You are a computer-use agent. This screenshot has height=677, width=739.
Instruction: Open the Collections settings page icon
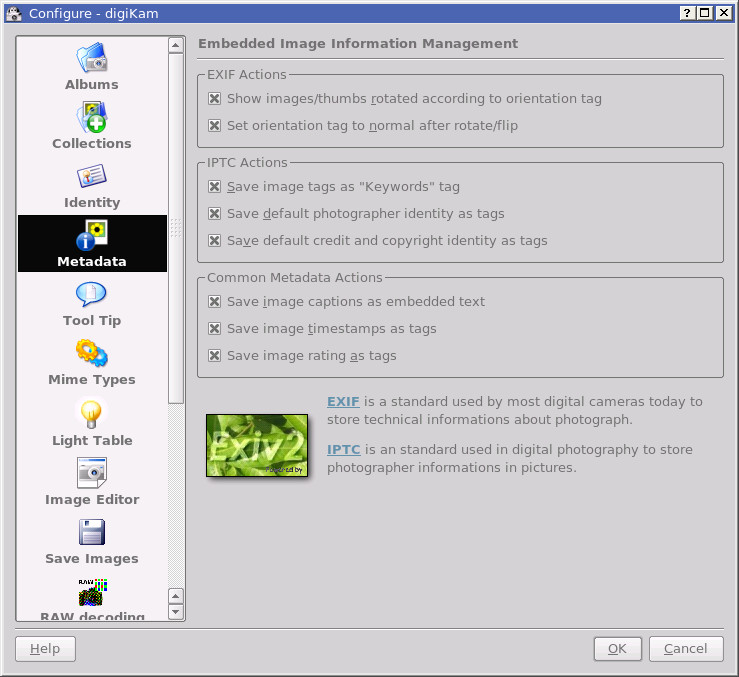[92, 117]
